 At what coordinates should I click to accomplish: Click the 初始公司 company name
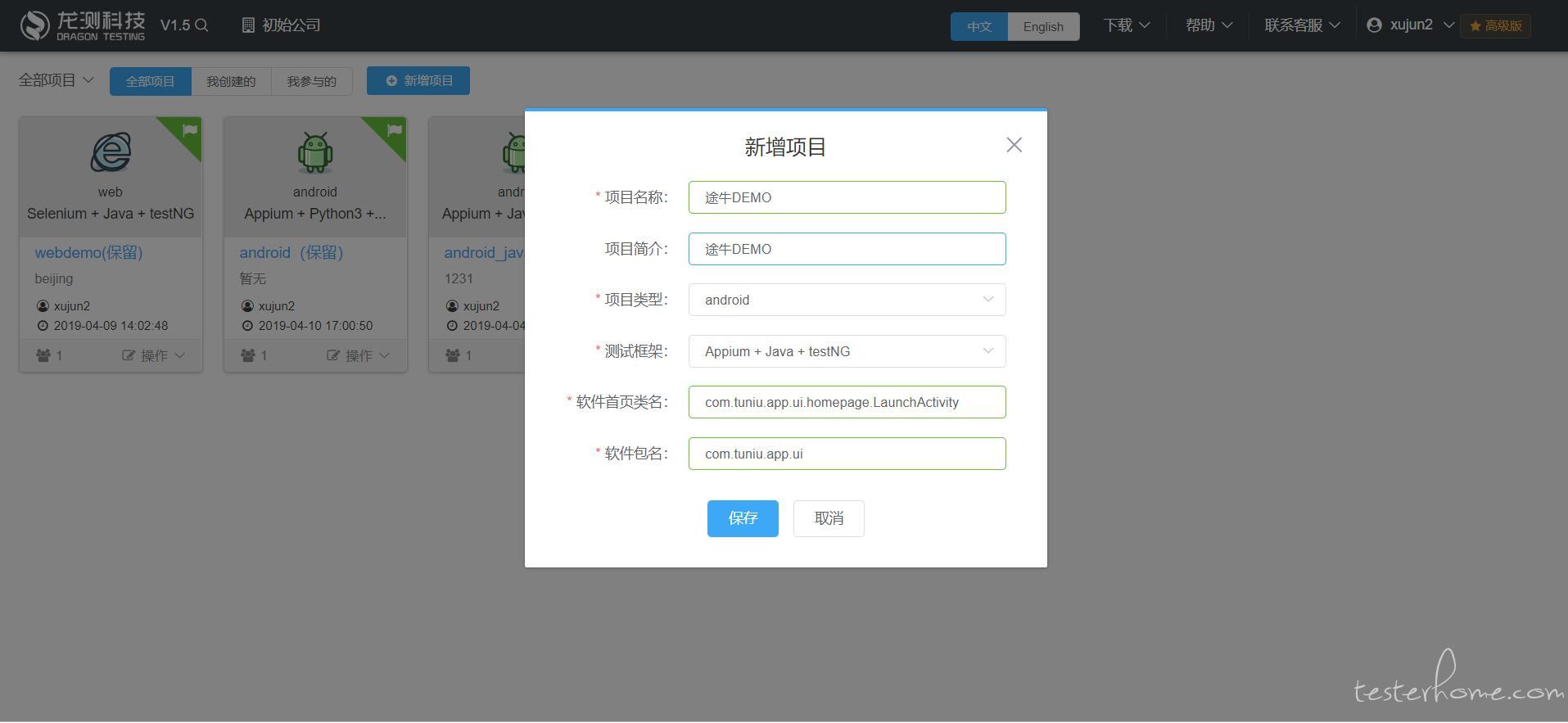click(x=291, y=25)
